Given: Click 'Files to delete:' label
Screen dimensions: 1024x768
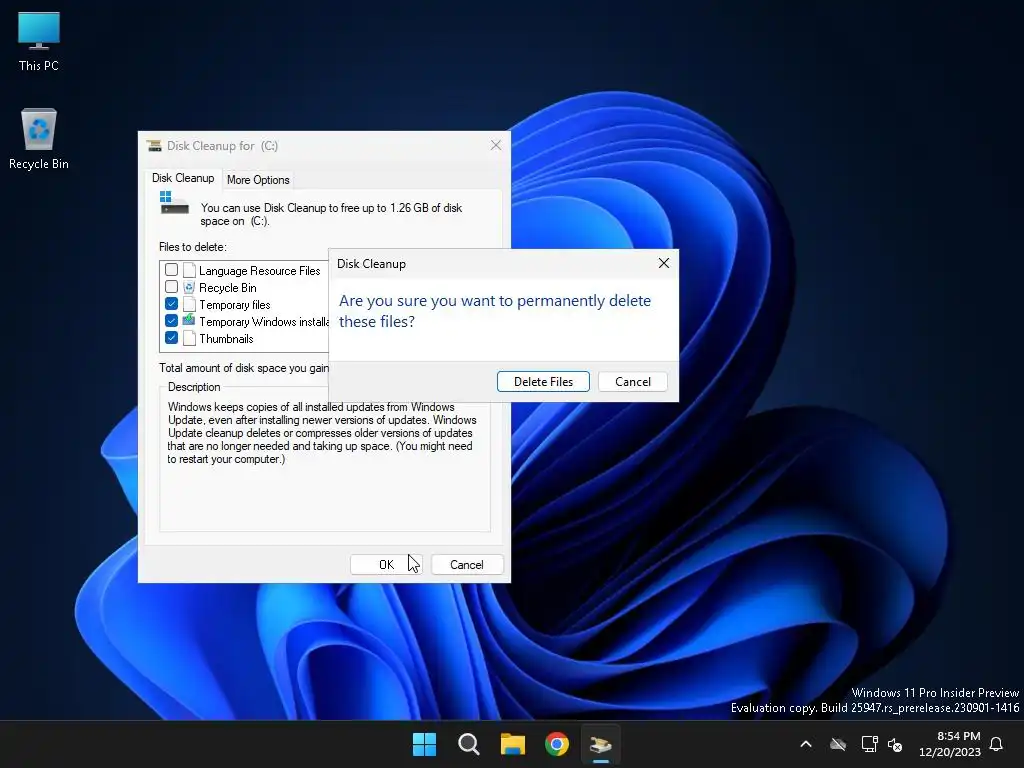Looking at the screenshot, I should click(x=193, y=247).
